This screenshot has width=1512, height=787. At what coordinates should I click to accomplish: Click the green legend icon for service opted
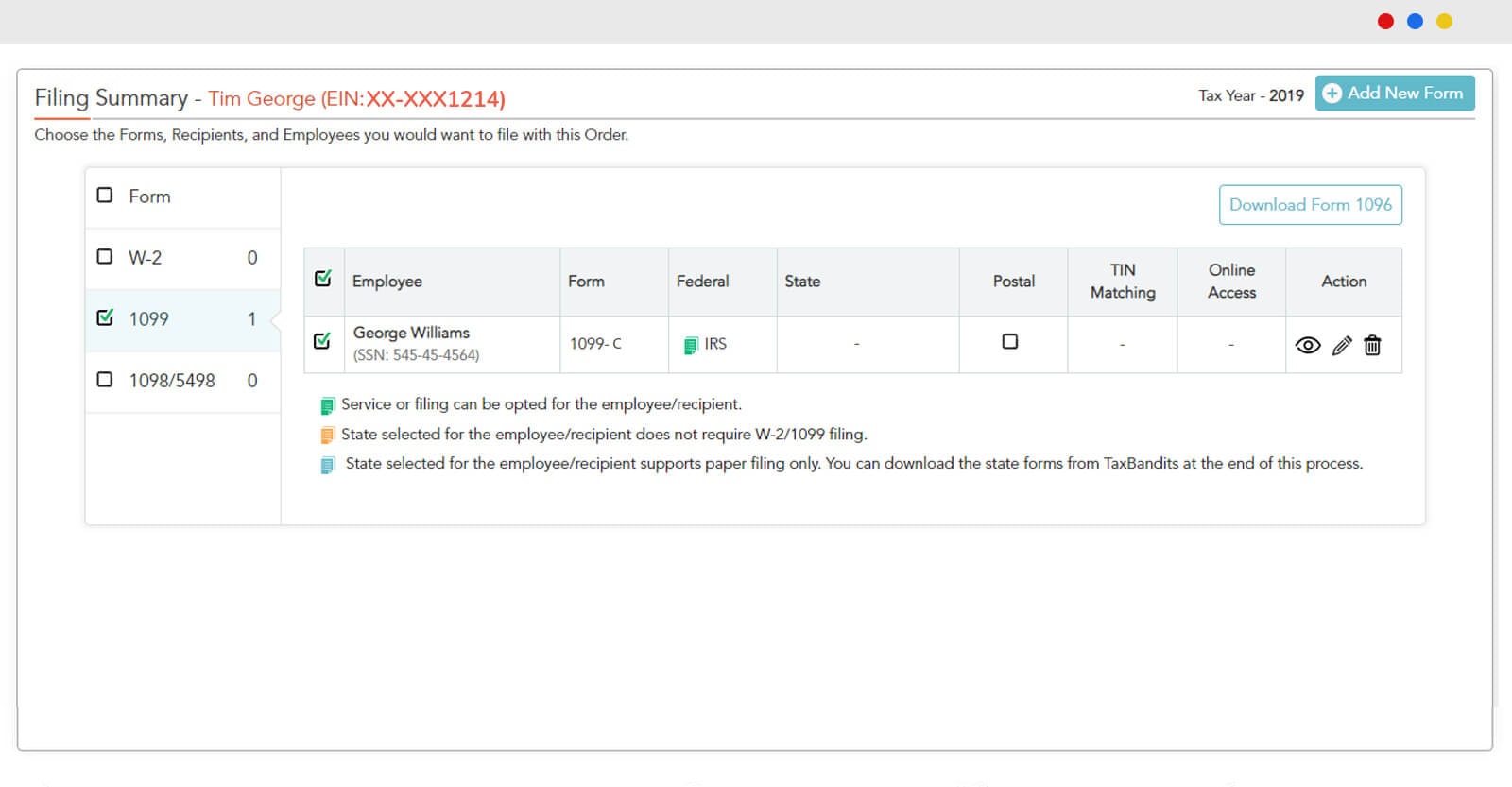coord(327,405)
